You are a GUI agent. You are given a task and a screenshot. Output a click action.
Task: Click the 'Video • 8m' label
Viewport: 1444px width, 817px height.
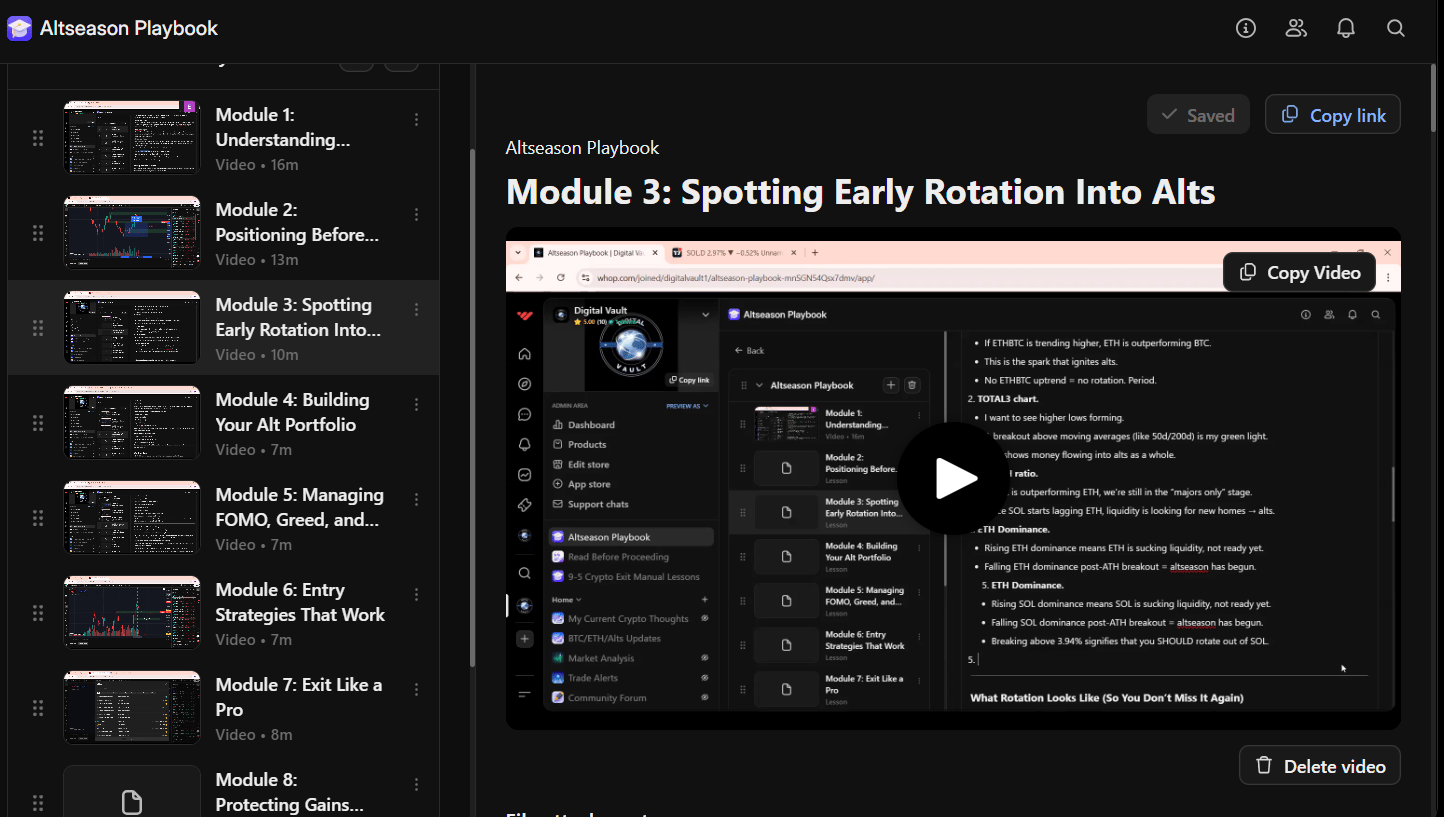[x=254, y=735]
